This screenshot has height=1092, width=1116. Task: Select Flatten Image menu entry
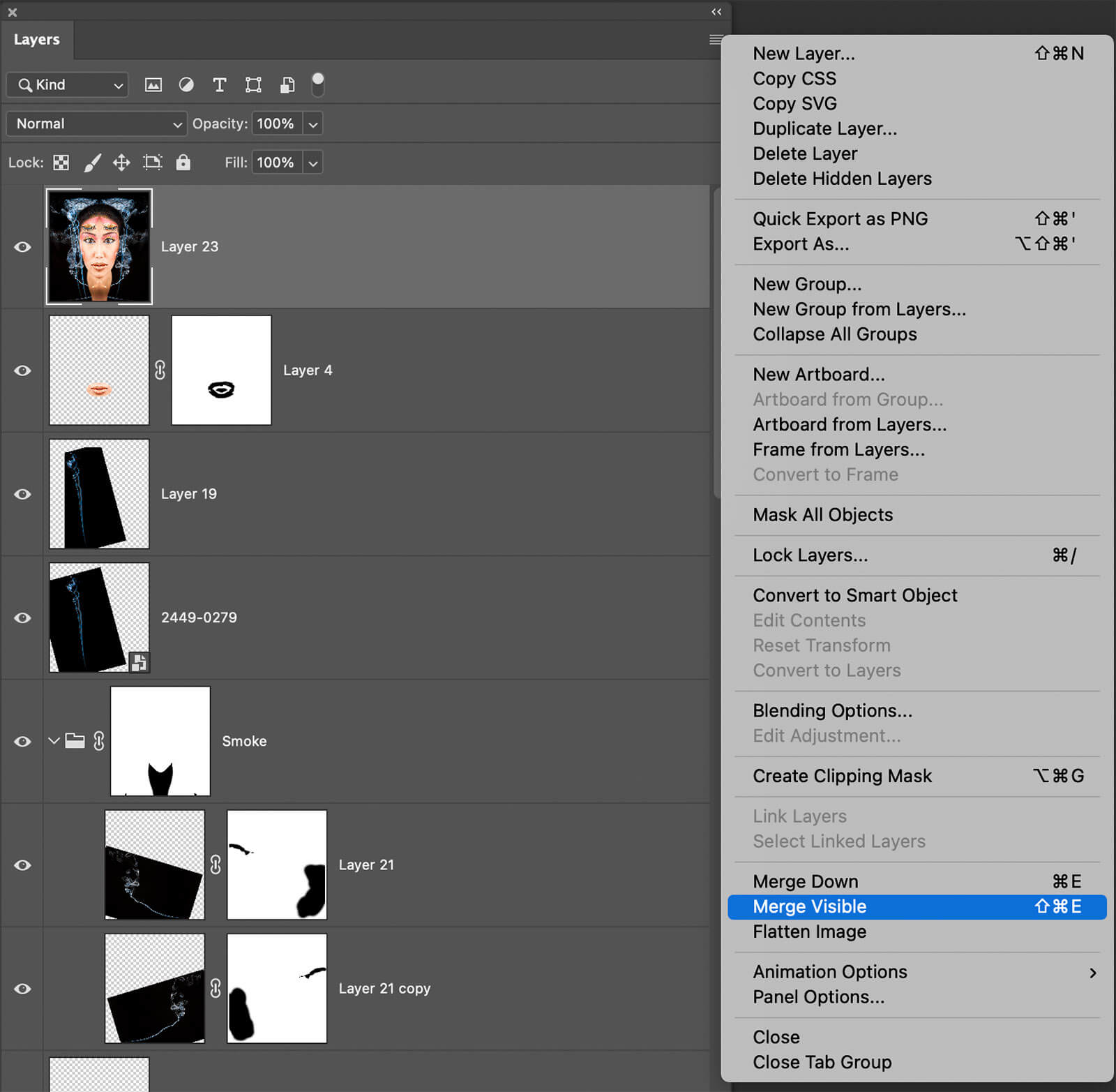point(809,932)
